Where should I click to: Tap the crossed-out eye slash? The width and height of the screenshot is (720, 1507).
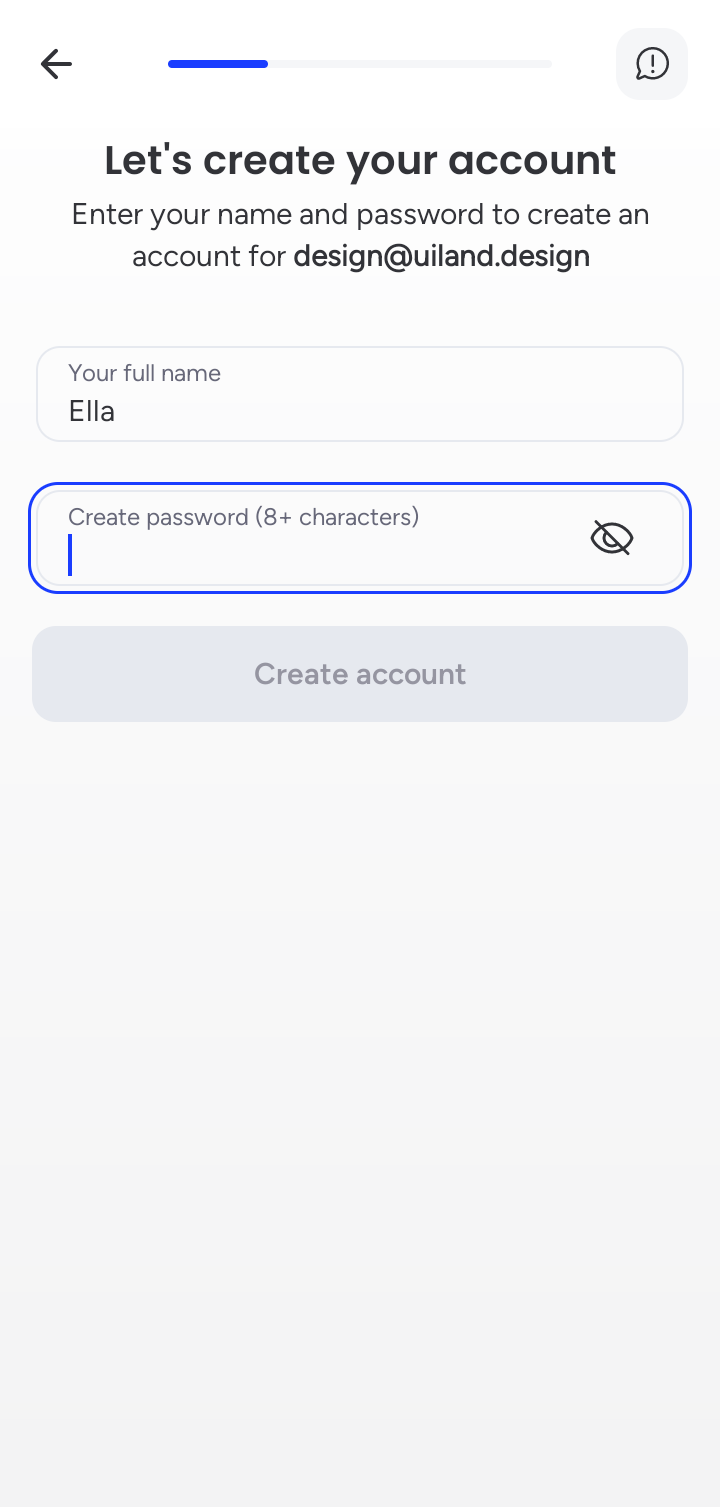(x=612, y=538)
